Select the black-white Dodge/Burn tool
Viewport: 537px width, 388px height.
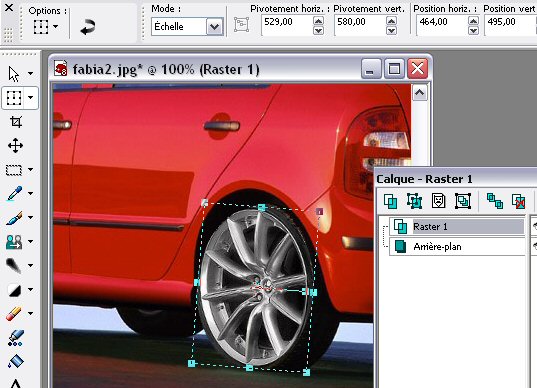click(14, 290)
